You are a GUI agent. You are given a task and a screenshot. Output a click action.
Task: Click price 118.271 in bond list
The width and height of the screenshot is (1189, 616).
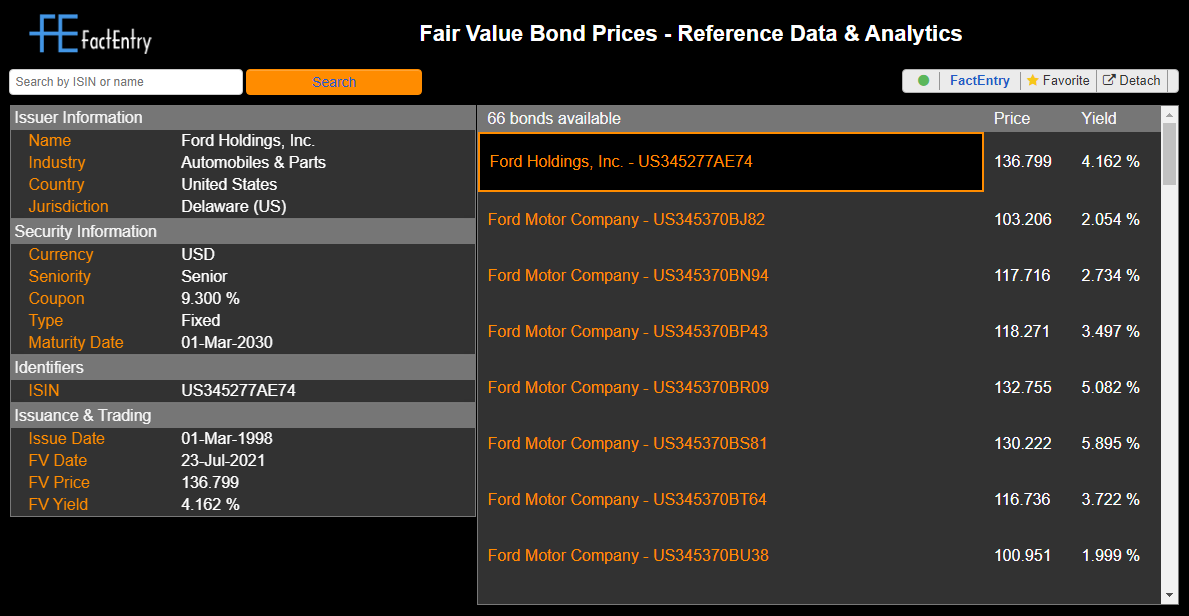pyautogui.click(x=1022, y=332)
